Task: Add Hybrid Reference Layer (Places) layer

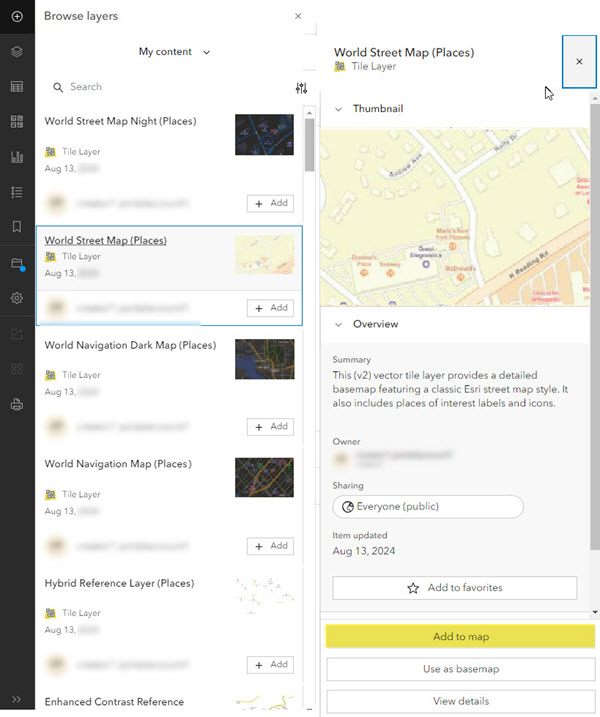Action: point(270,665)
